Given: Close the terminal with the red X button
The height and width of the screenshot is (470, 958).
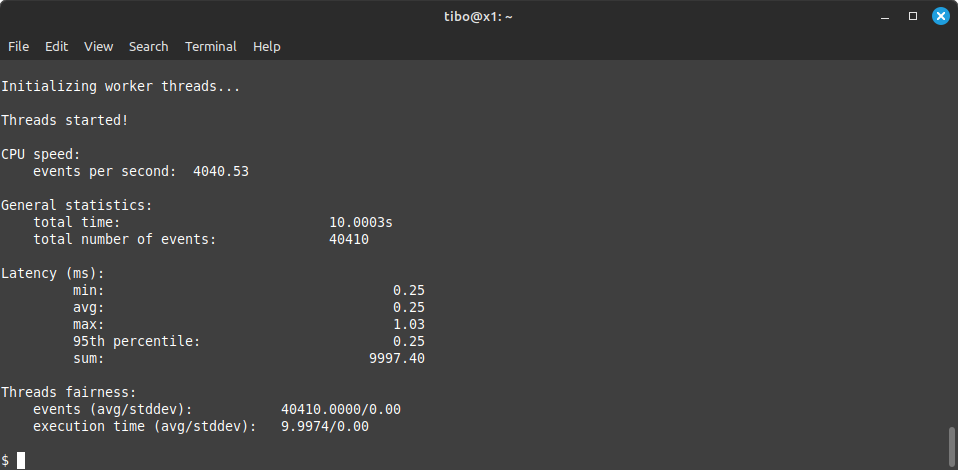Looking at the screenshot, I should (941, 16).
